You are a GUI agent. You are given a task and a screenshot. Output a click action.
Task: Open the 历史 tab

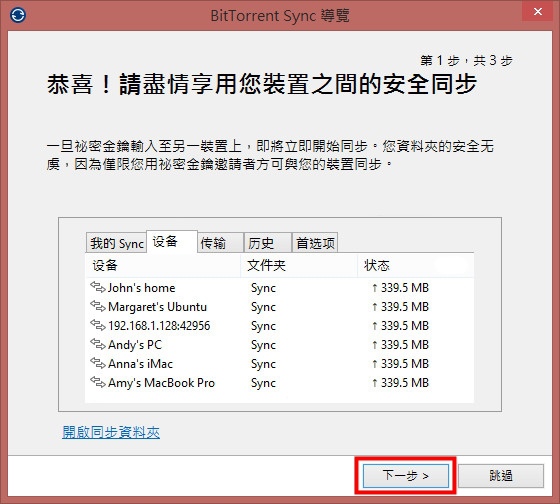tap(268, 243)
